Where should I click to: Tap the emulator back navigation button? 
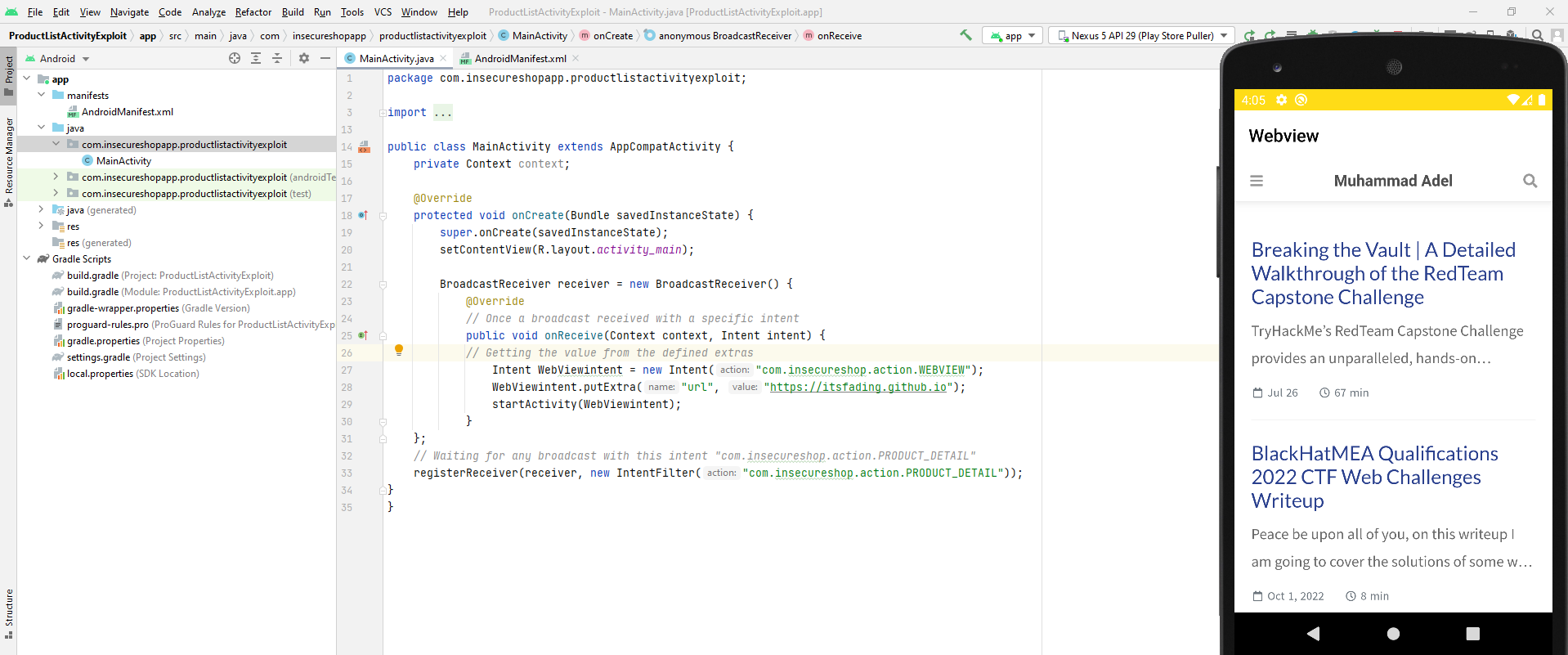coord(1313,633)
